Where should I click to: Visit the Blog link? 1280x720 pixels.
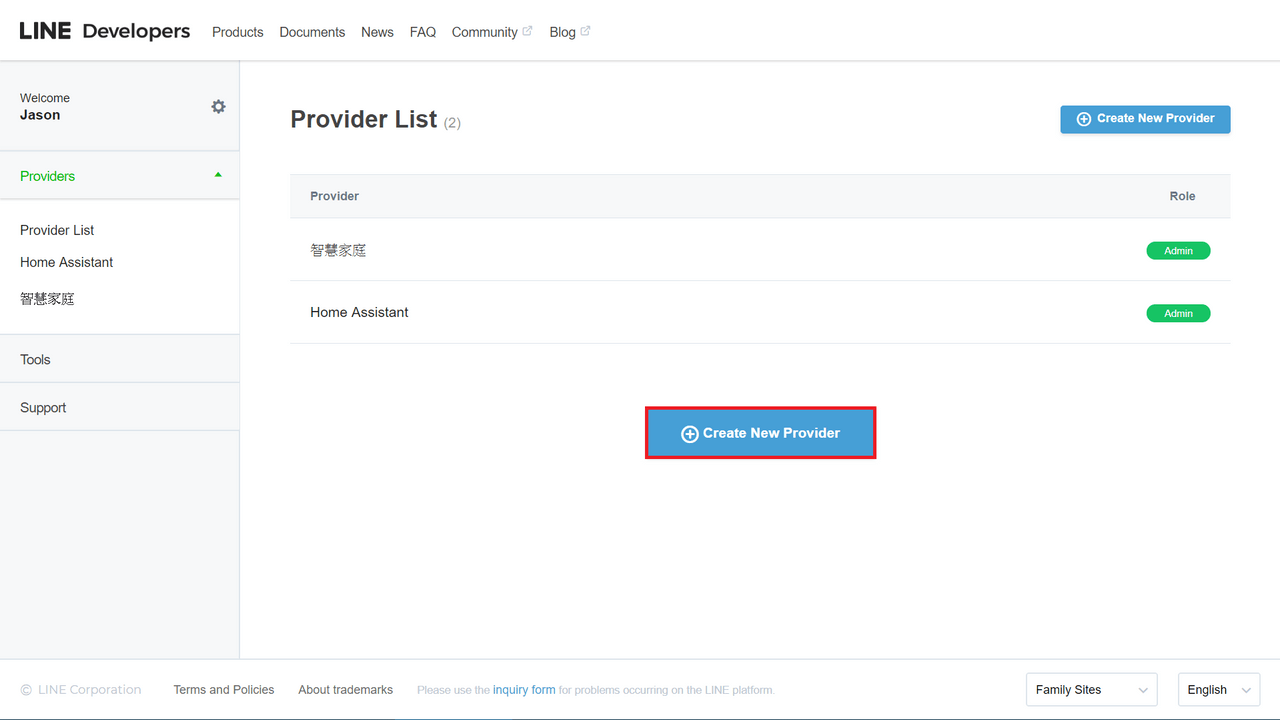[562, 32]
